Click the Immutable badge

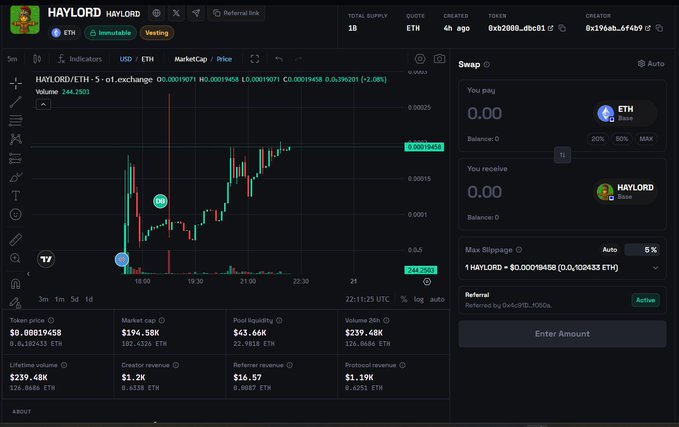pyautogui.click(x=110, y=33)
